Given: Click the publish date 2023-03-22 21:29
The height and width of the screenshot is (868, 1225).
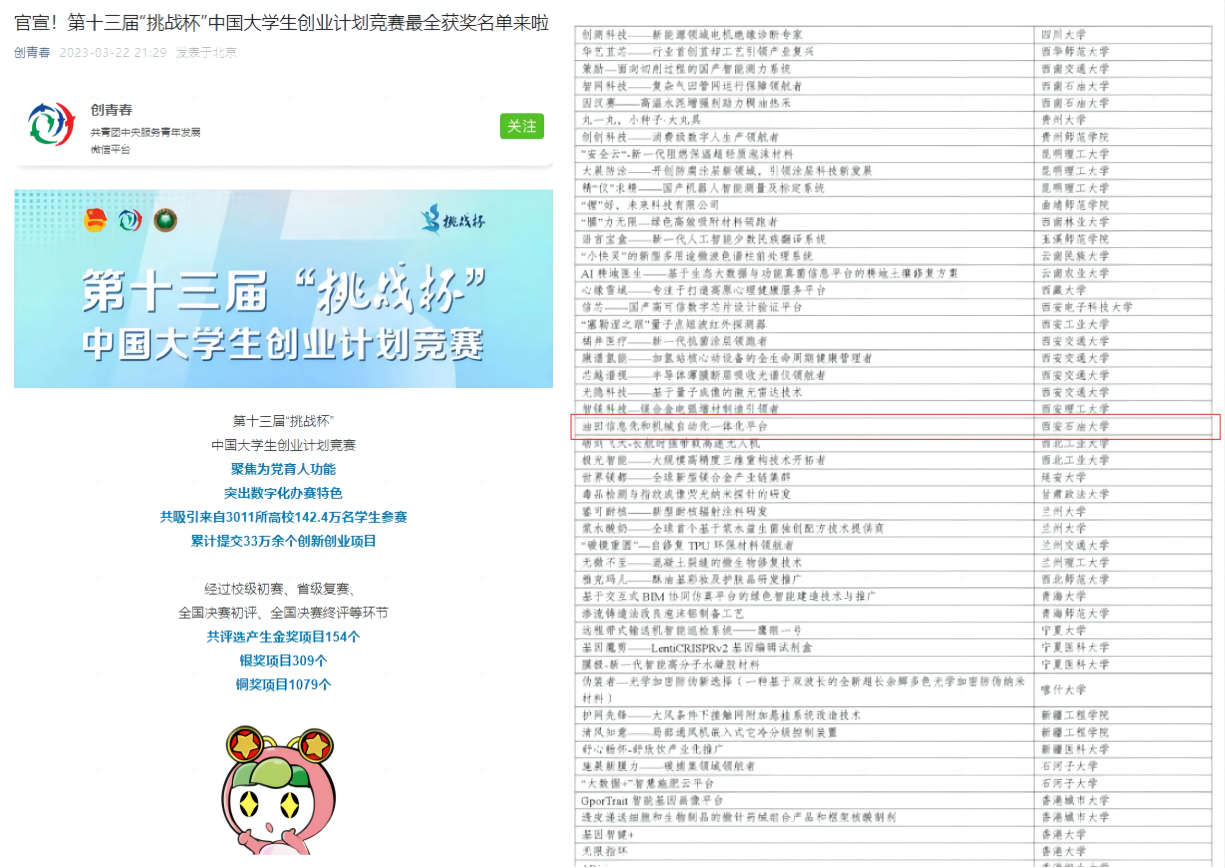Looking at the screenshot, I should (112, 53).
